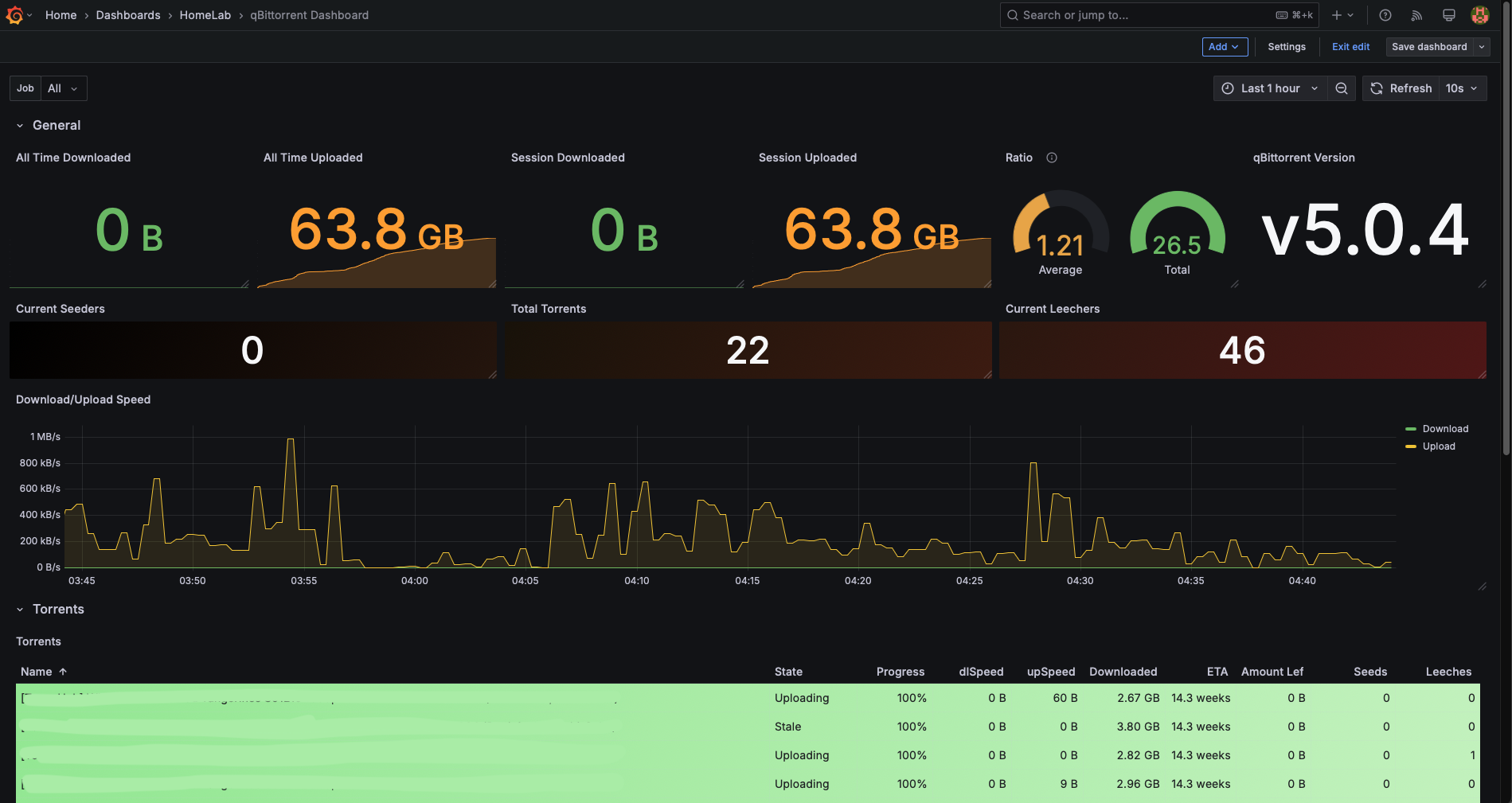Click the Exit edit link
The height and width of the screenshot is (803, 1512).
click(x=1350, y=47)
